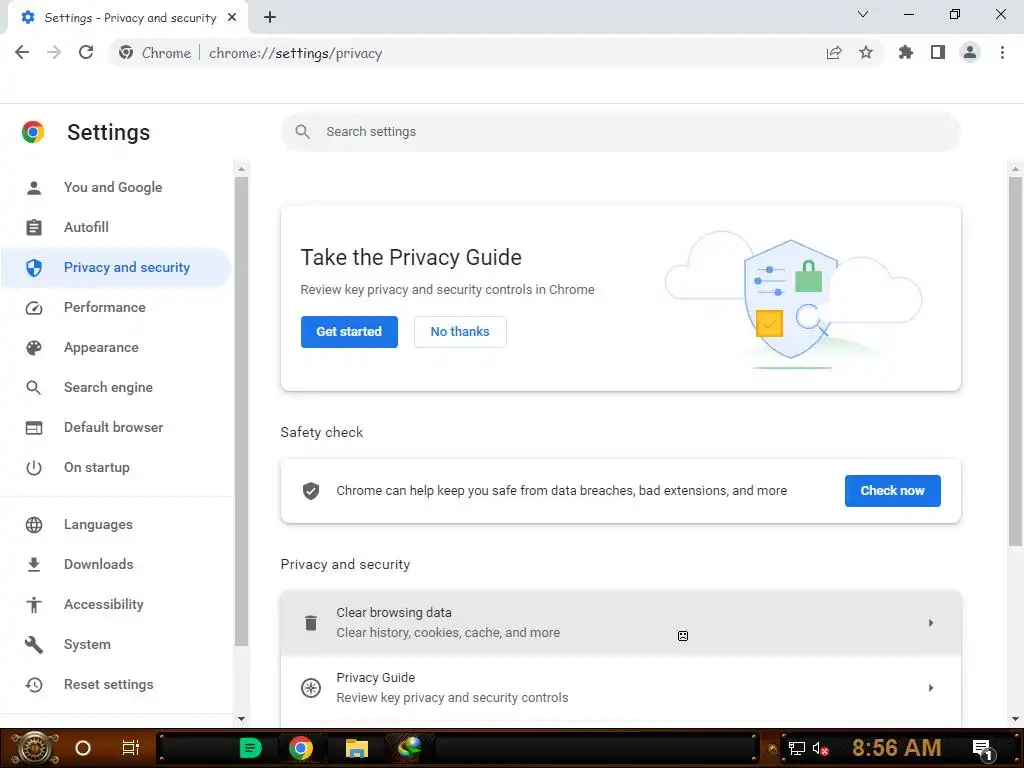This screenshot has height=768, width=1024.
Task: Start the Privacy Guide with Get started
Action: (349, 332)
